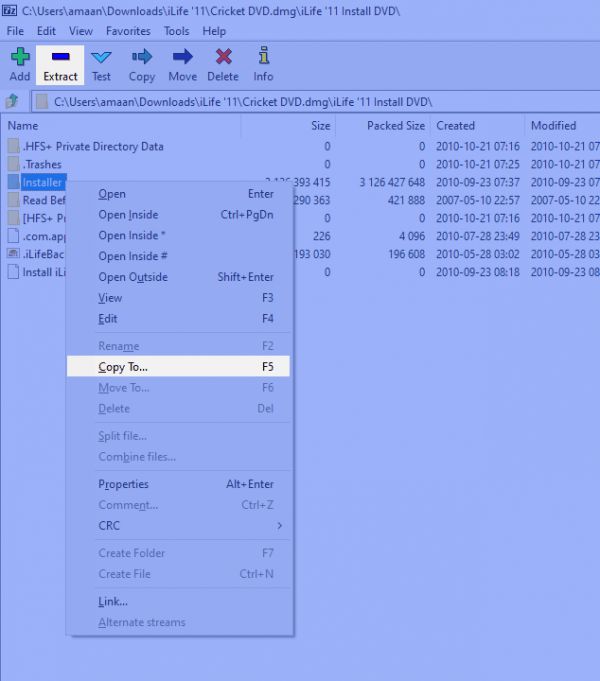The width and height of the screenshot is (600, 681).
Task: Open the Tools menu
Action: click(x=177, y=31)
